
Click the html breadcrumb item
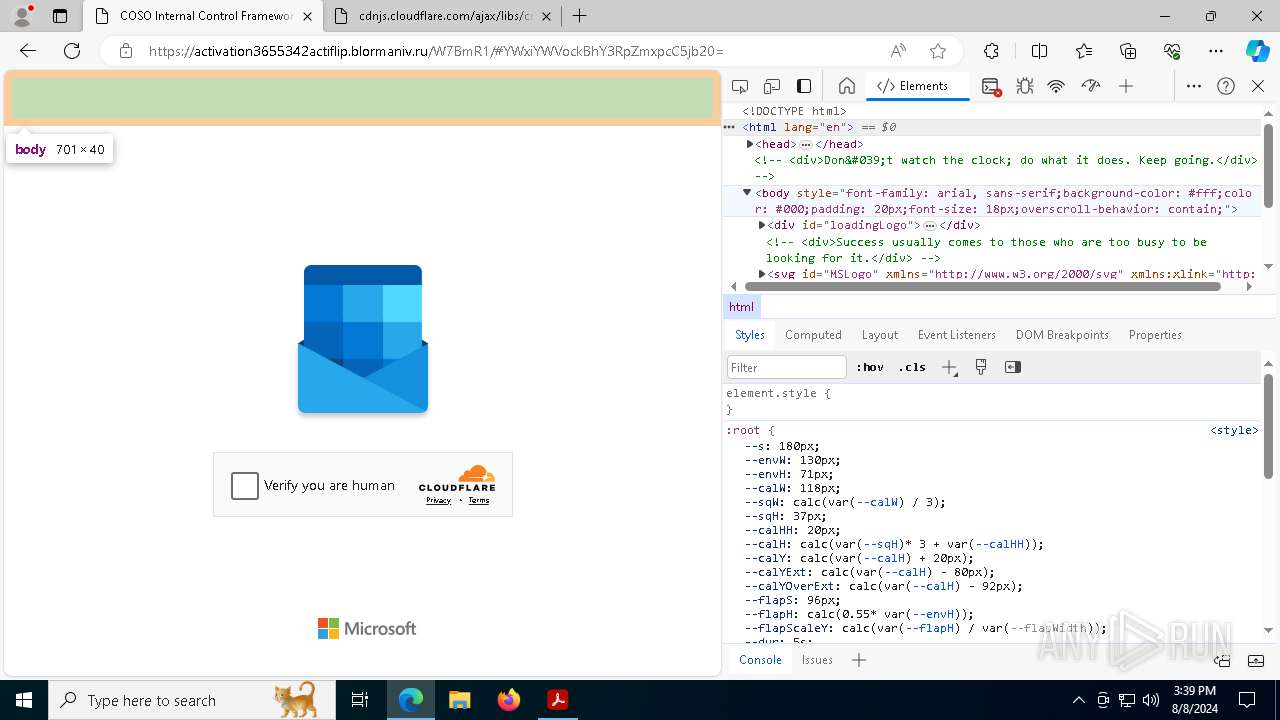pos(741,307)
